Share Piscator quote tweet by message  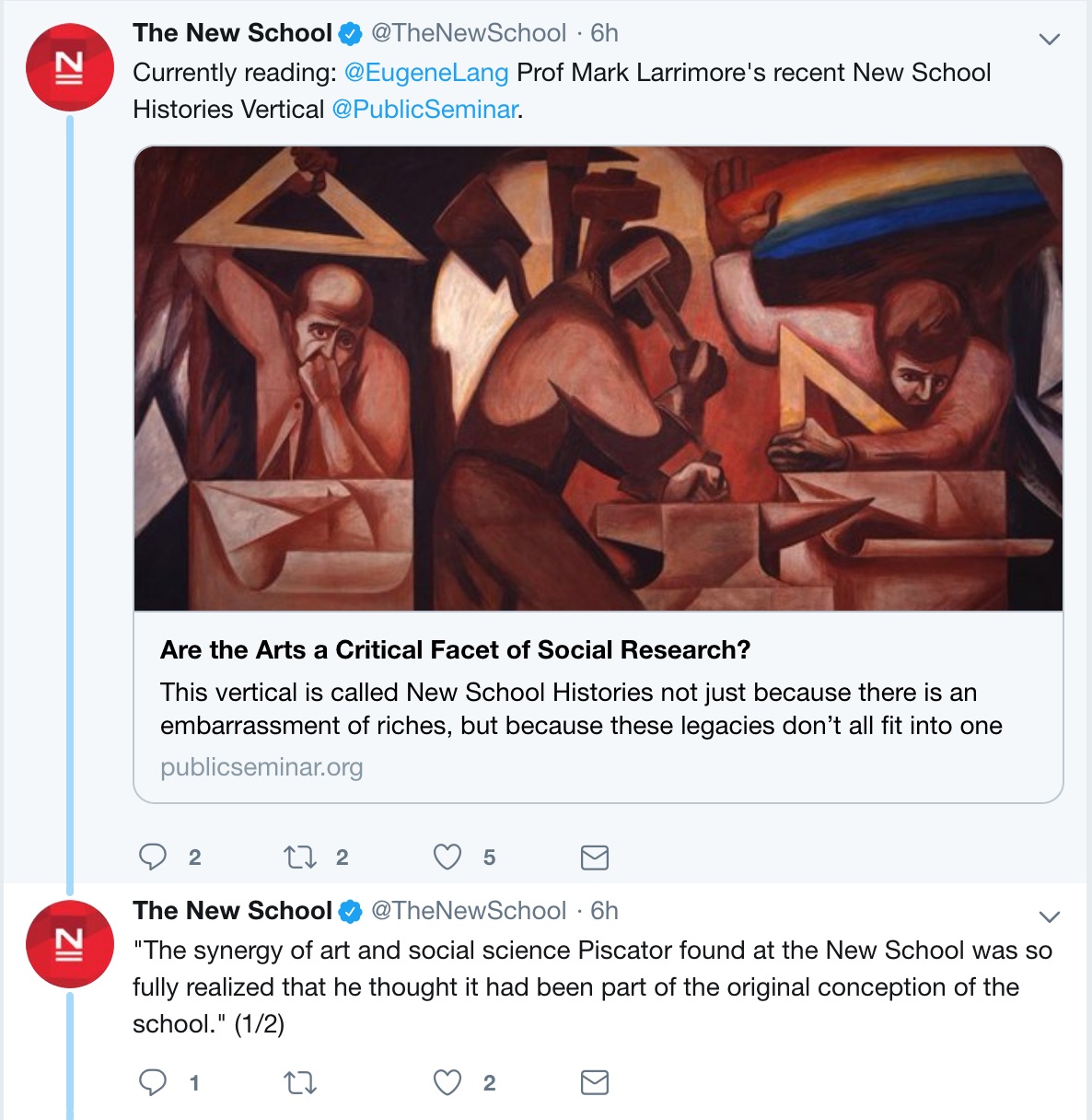click(x=595, y=1082)
